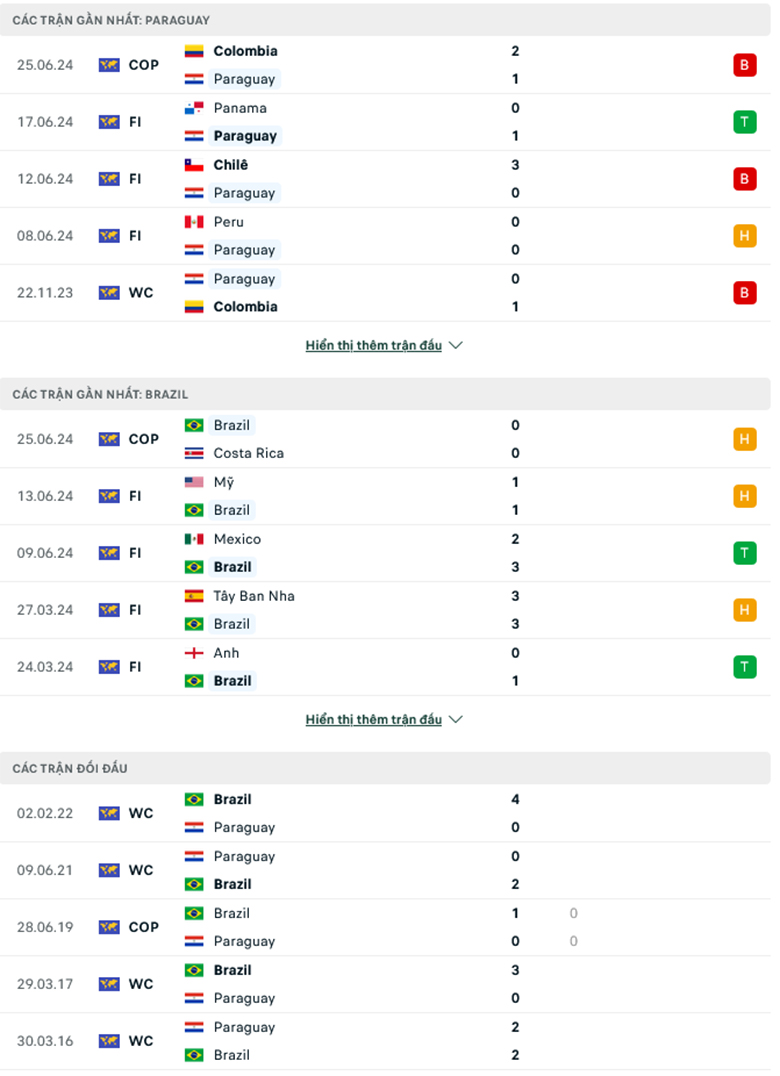This screenshot has height=1076, width=780.
Task: Click Hiển thị thêm trận đấu under Brazil list
Action: tap(374, 718)
